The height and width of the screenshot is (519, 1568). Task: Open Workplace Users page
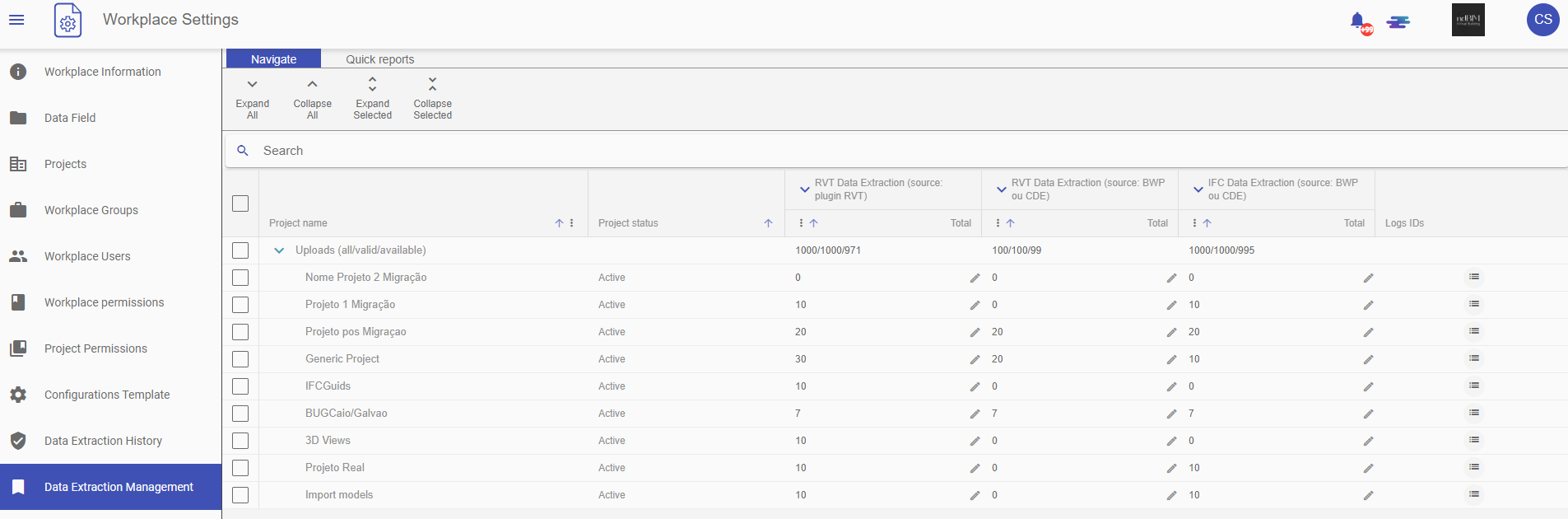(x=87, y=256)
